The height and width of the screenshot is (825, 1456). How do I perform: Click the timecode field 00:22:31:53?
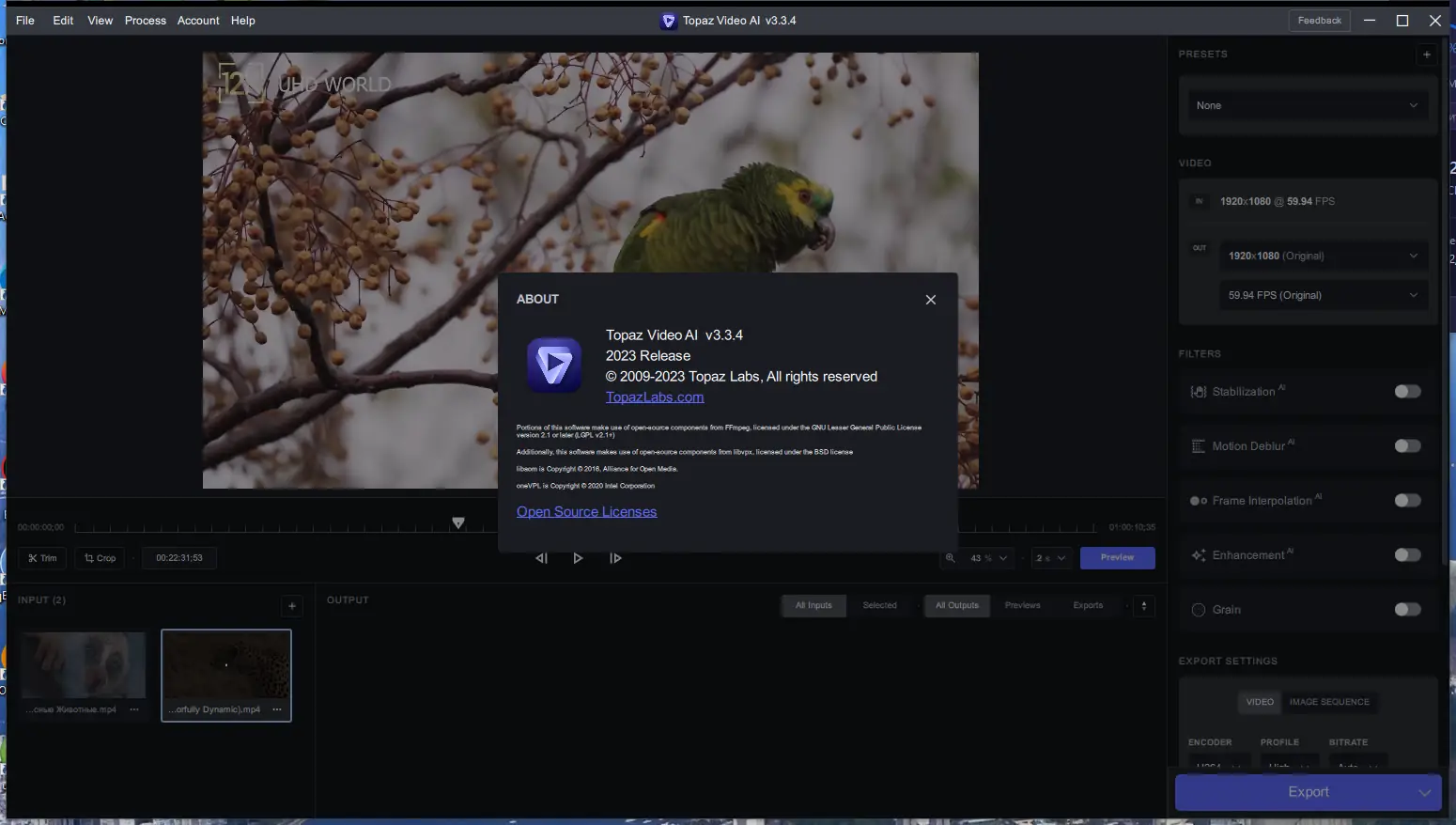pos(179,558)
